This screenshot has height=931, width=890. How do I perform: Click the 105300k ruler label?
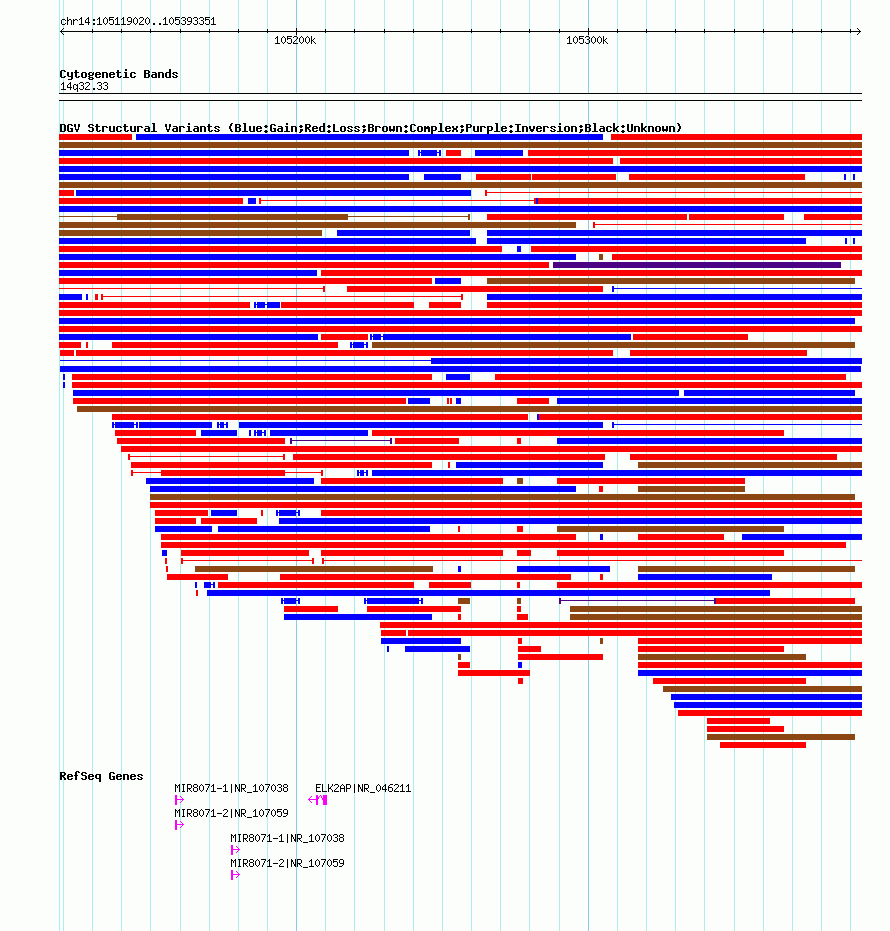coord(587,40)
